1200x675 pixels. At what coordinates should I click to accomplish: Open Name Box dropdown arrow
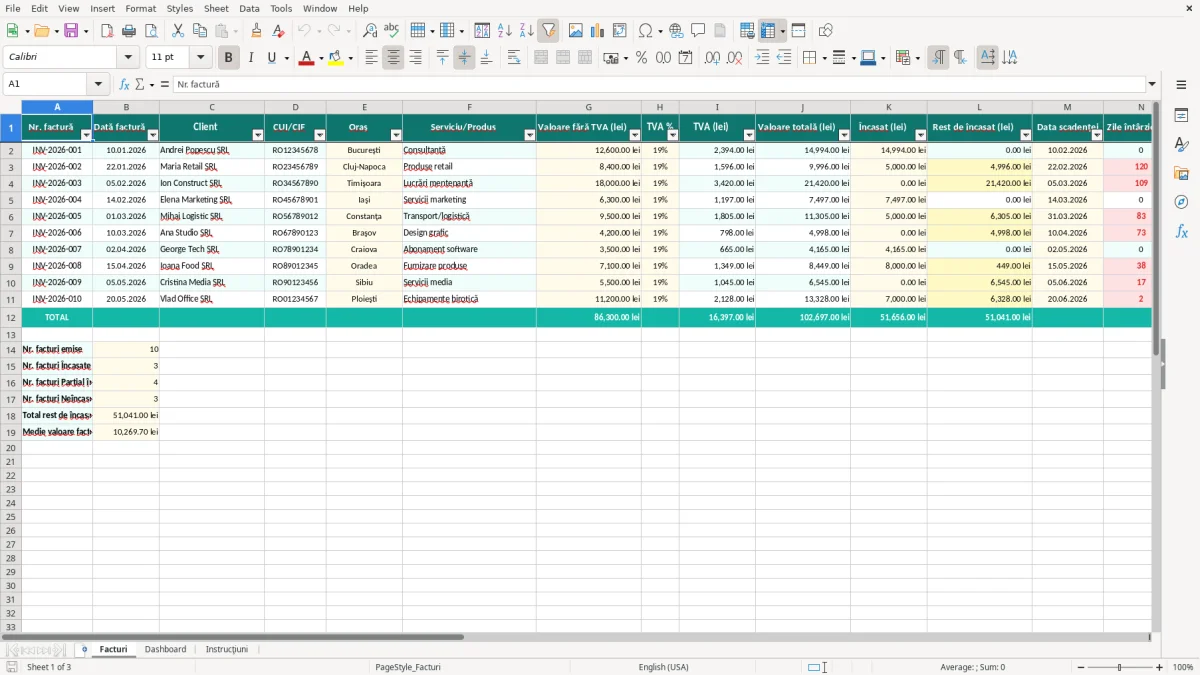tap(98, 85)
